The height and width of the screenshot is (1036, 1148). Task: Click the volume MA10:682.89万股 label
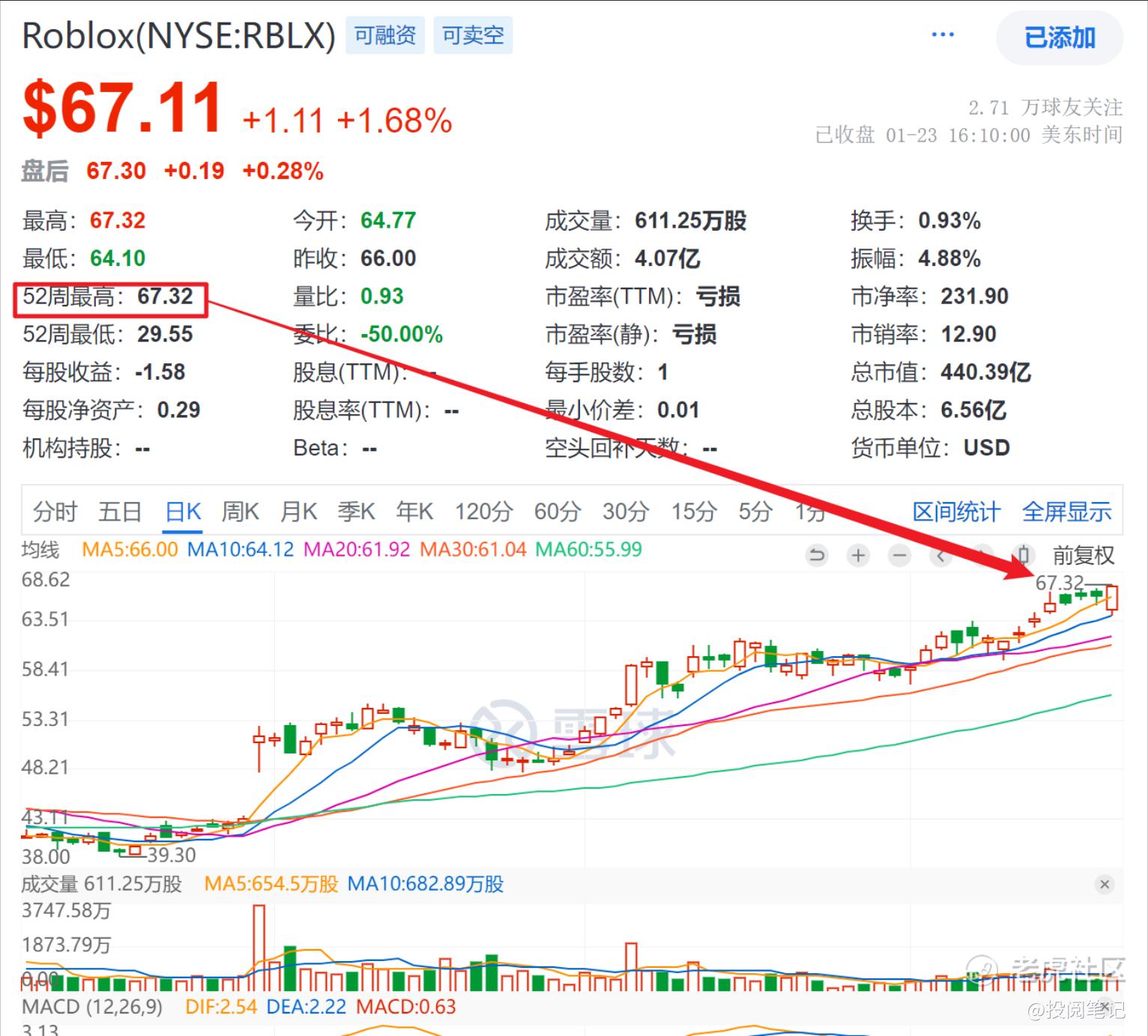pos(426,885)
